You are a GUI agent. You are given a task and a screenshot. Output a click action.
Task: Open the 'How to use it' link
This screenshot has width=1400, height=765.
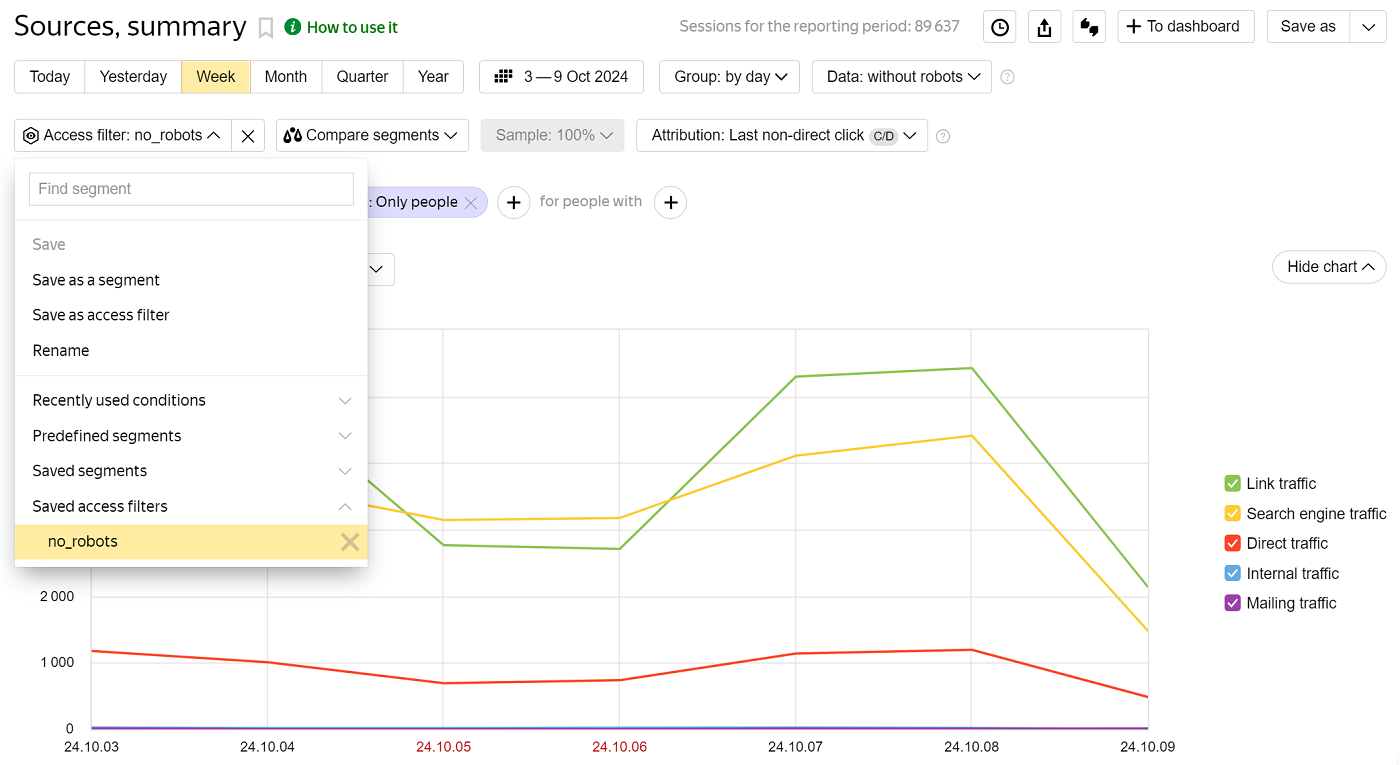tap(351, 28)
